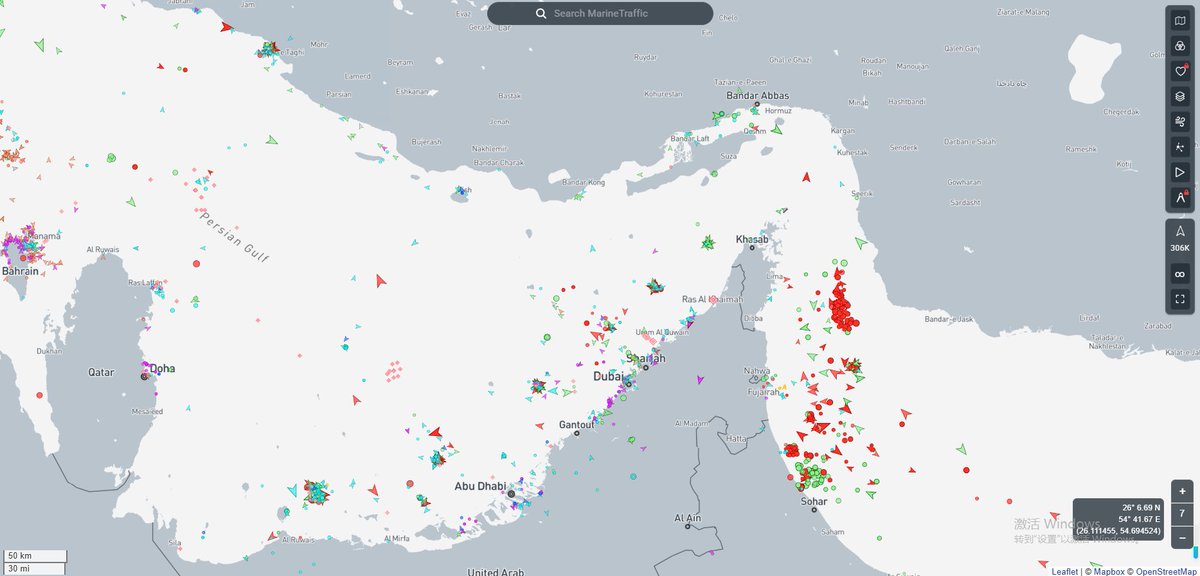Click the Khasab town label
Viewport: 1200px width, 576px height.
[752, 240]
